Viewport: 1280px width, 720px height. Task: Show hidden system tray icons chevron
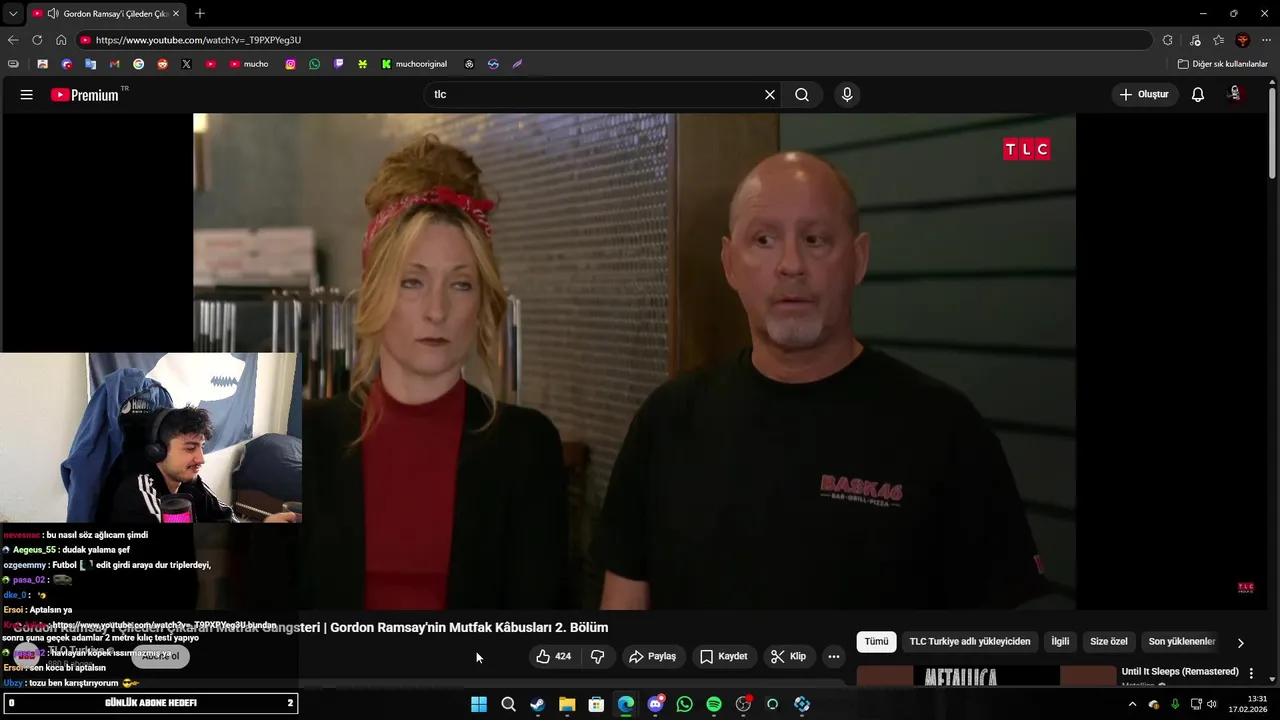(x=1132, y=704)
